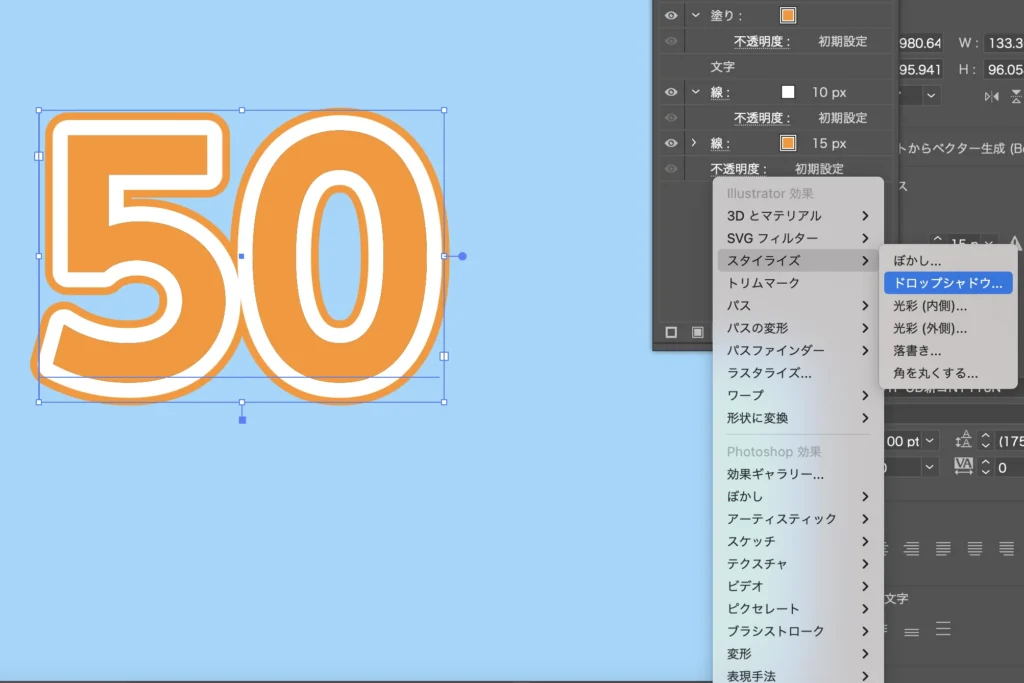Click the add new stroke icon in Appearance panel
The width and height of the screenshot is (1024, 683).
(671, 332)
